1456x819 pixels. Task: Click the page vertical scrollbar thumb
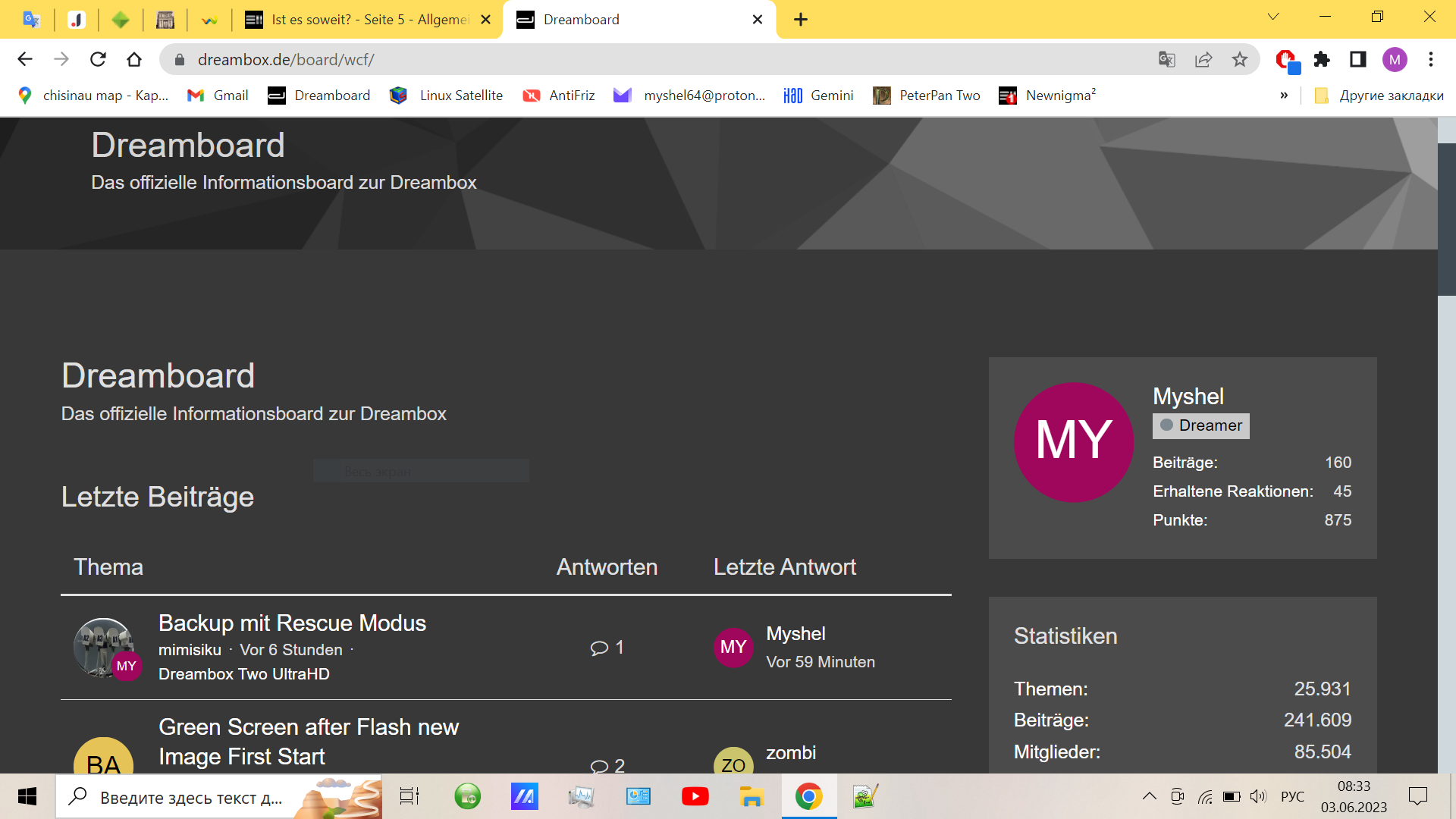pyautogui.click(x=1446, y=218)
